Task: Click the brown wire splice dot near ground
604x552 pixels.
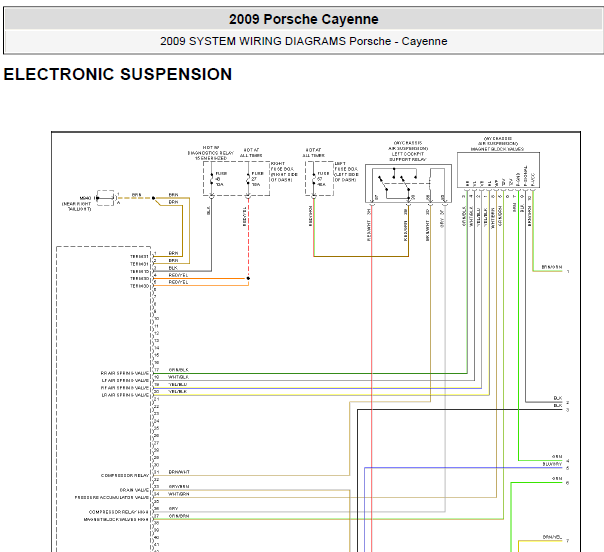Action: 153,198
